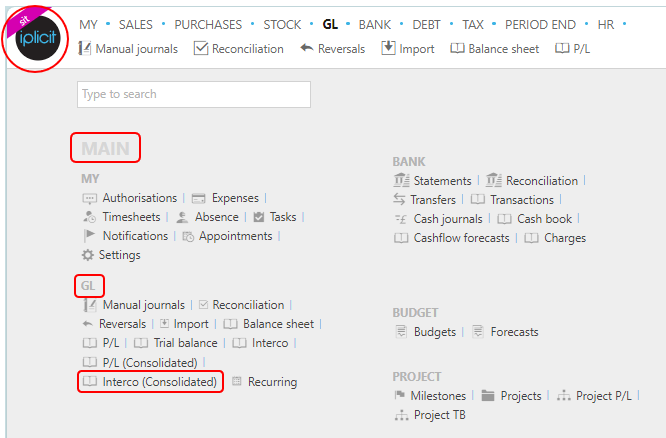Screen dimensions: 666x438
Task: Click Reconciliation checkbox icon in top toolbar
Action: pyautogui.click(x=201, y=48)
